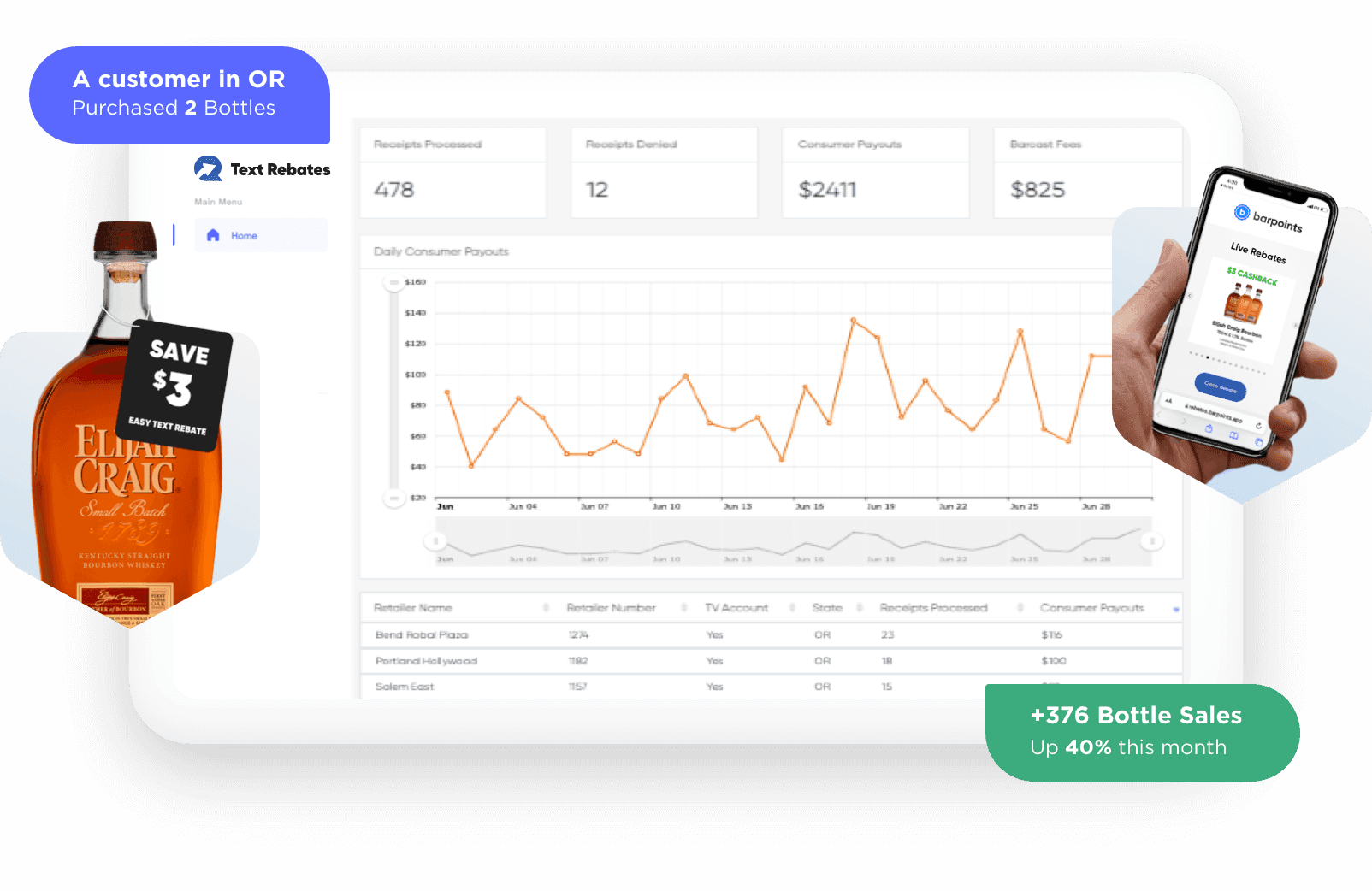Tap the Claim Rebate button on phone

1220,387
